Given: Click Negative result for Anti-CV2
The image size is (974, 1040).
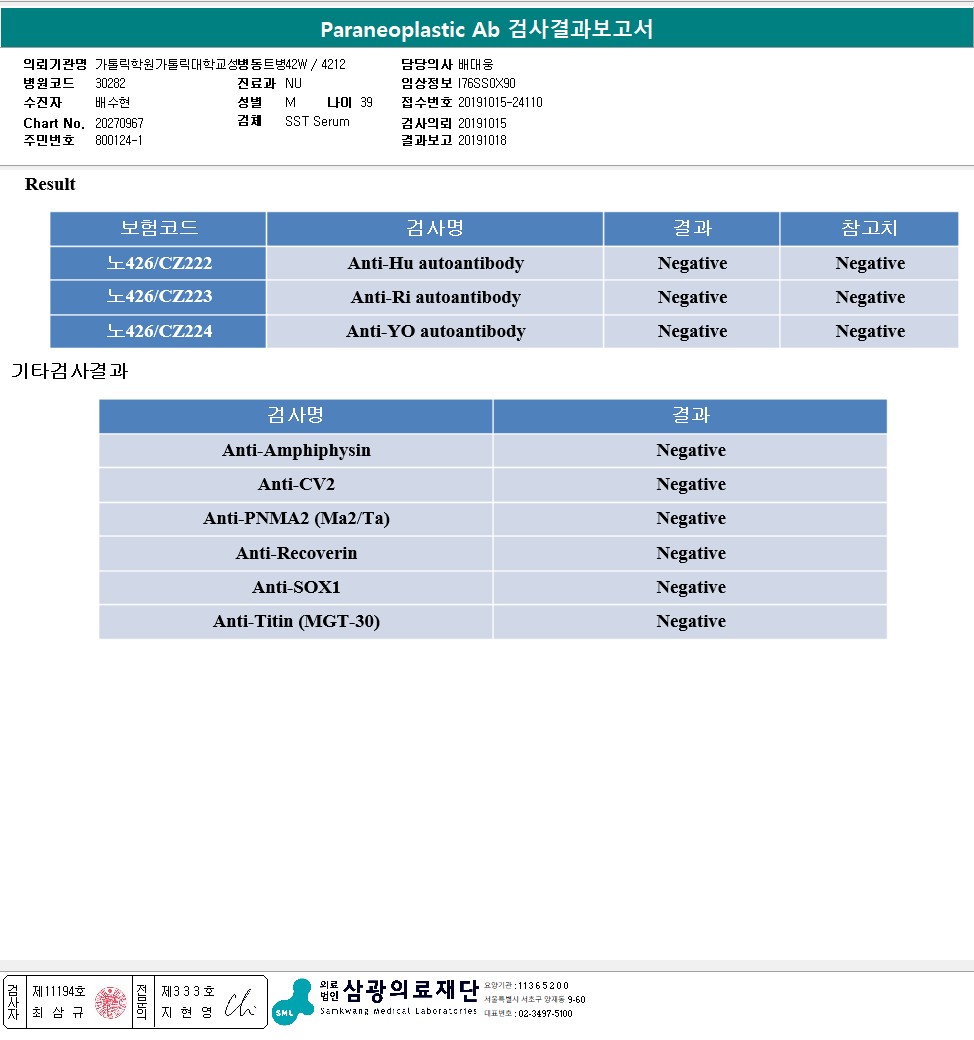Looking at the screenshot, I should 691,484.
